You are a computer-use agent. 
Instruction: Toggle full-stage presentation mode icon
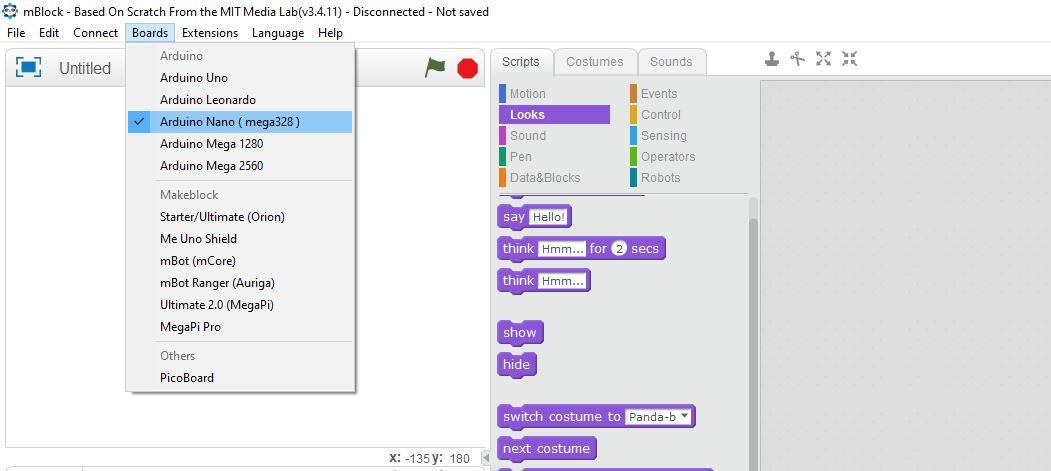[x=28, y=67]
